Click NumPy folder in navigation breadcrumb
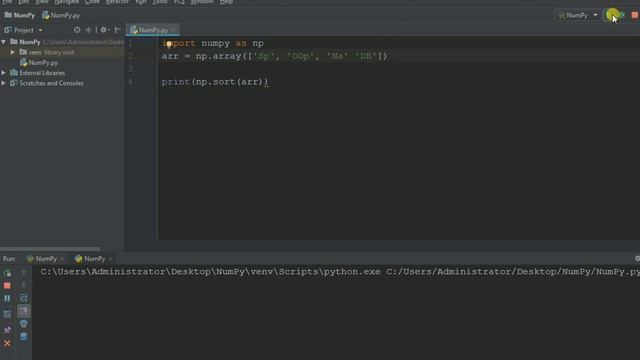 pyautogui.click(x=20, y=16)
